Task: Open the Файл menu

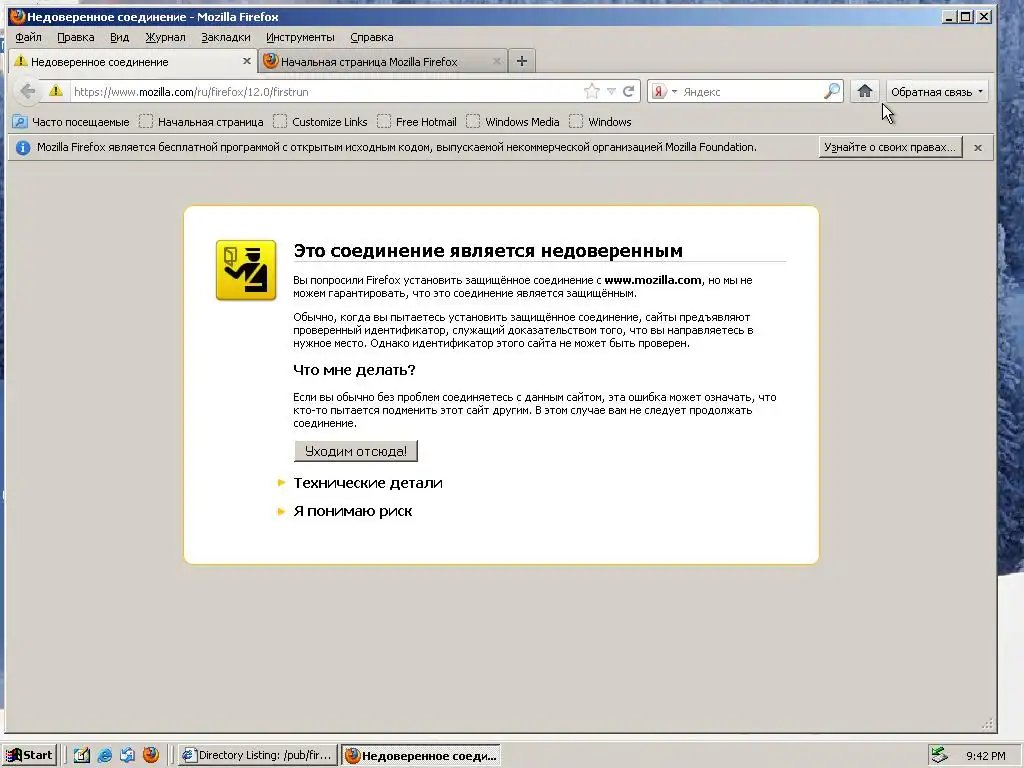Action: click(x=28, y=37)
